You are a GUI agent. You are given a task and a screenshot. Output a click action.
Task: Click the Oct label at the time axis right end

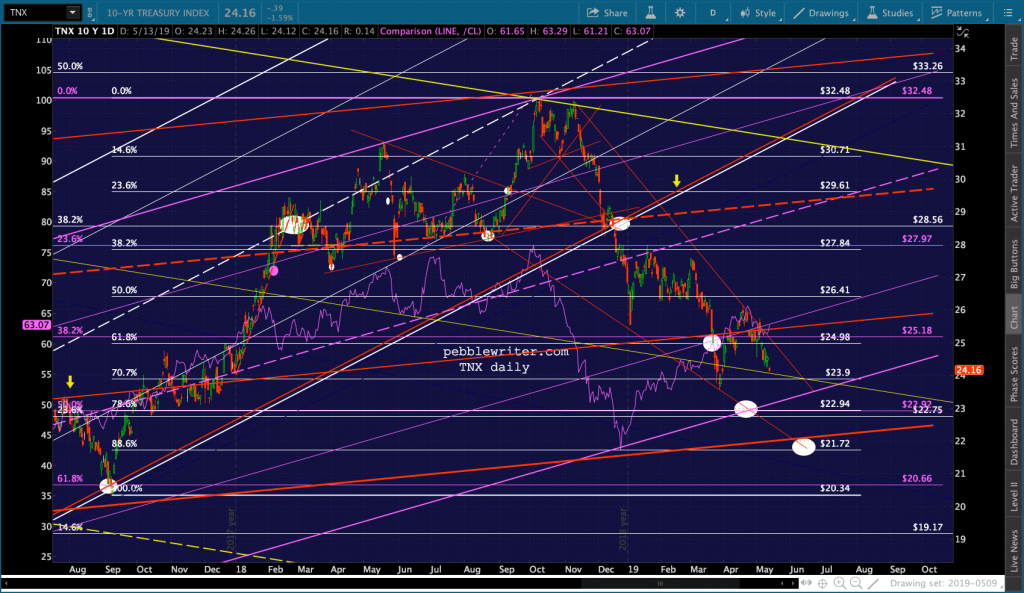929,569
